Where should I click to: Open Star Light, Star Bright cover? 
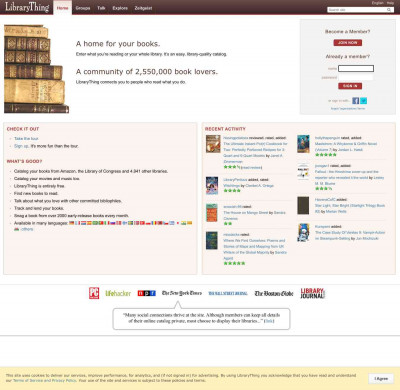(303, 206)
